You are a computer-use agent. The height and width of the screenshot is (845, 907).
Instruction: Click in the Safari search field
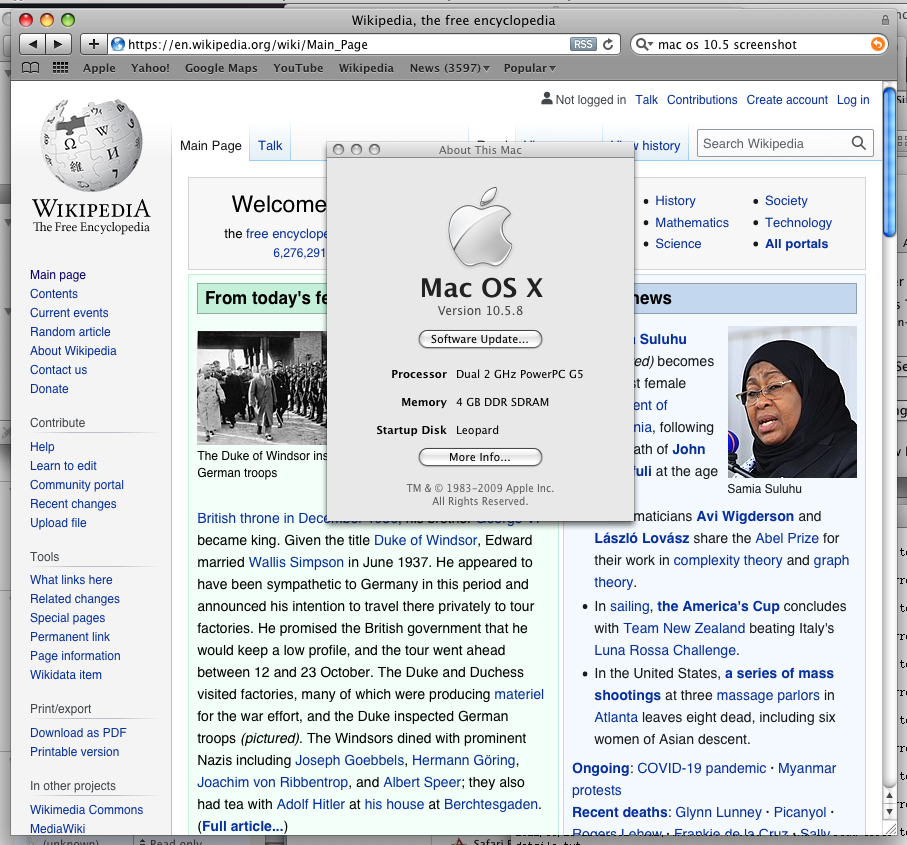(x=761, y=45)
